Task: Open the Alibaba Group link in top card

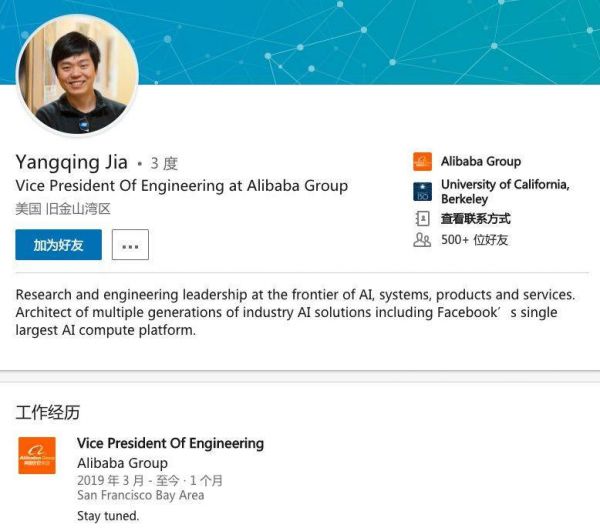Action: (481, 162)
